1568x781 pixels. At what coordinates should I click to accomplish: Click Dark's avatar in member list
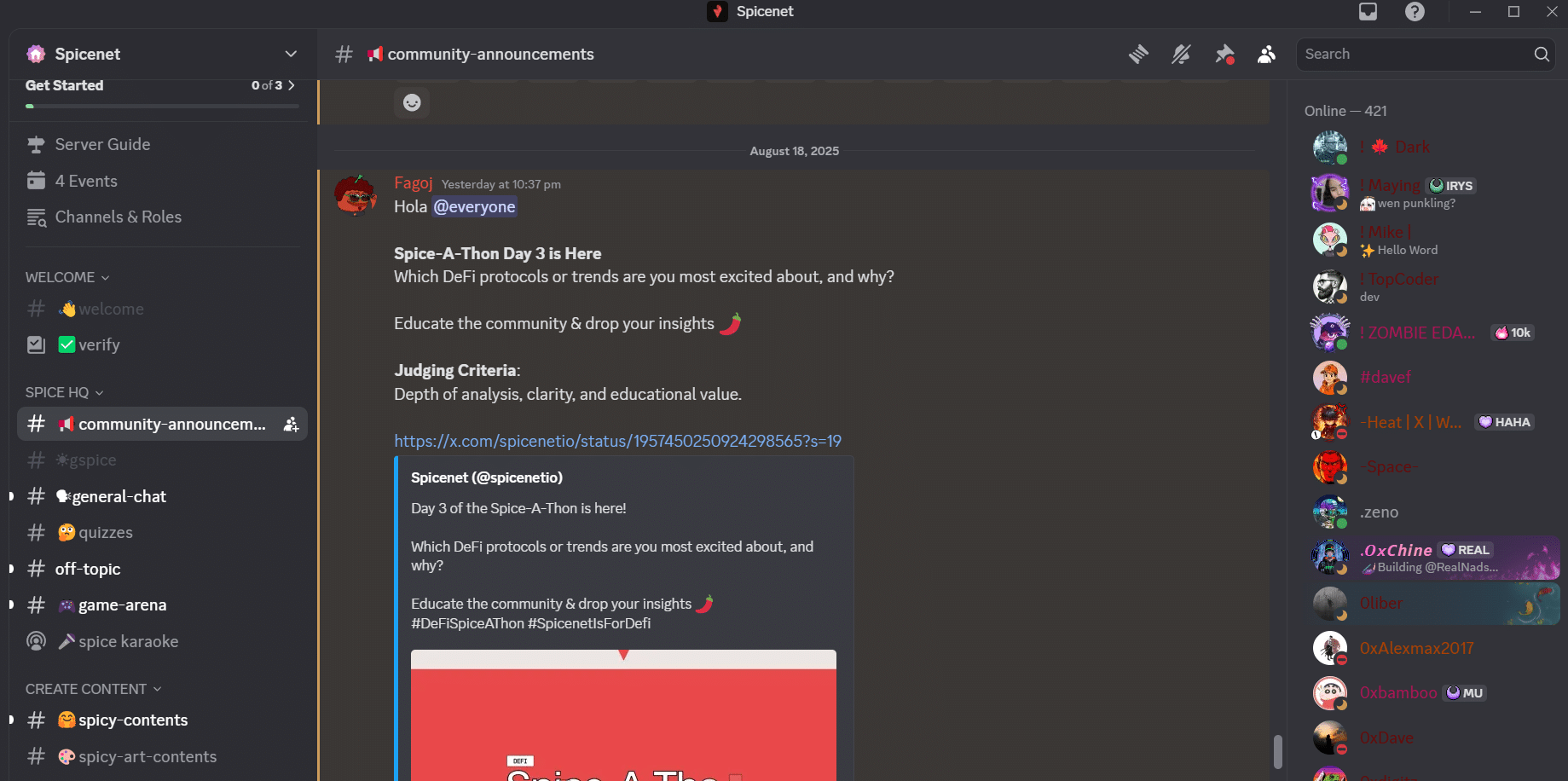tap(1330, 148)
